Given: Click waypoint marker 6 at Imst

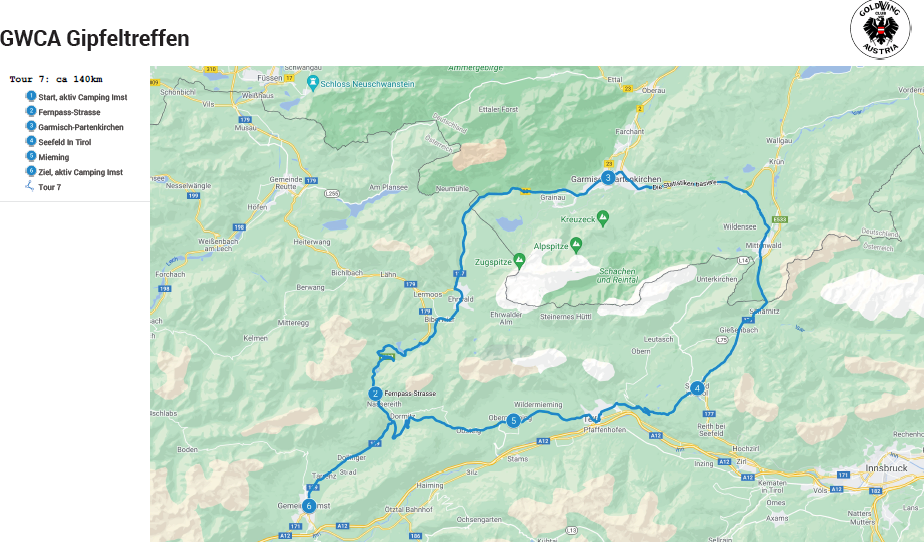Looking at the screenshot, I should pyautogui.click(x=309, y=505).
